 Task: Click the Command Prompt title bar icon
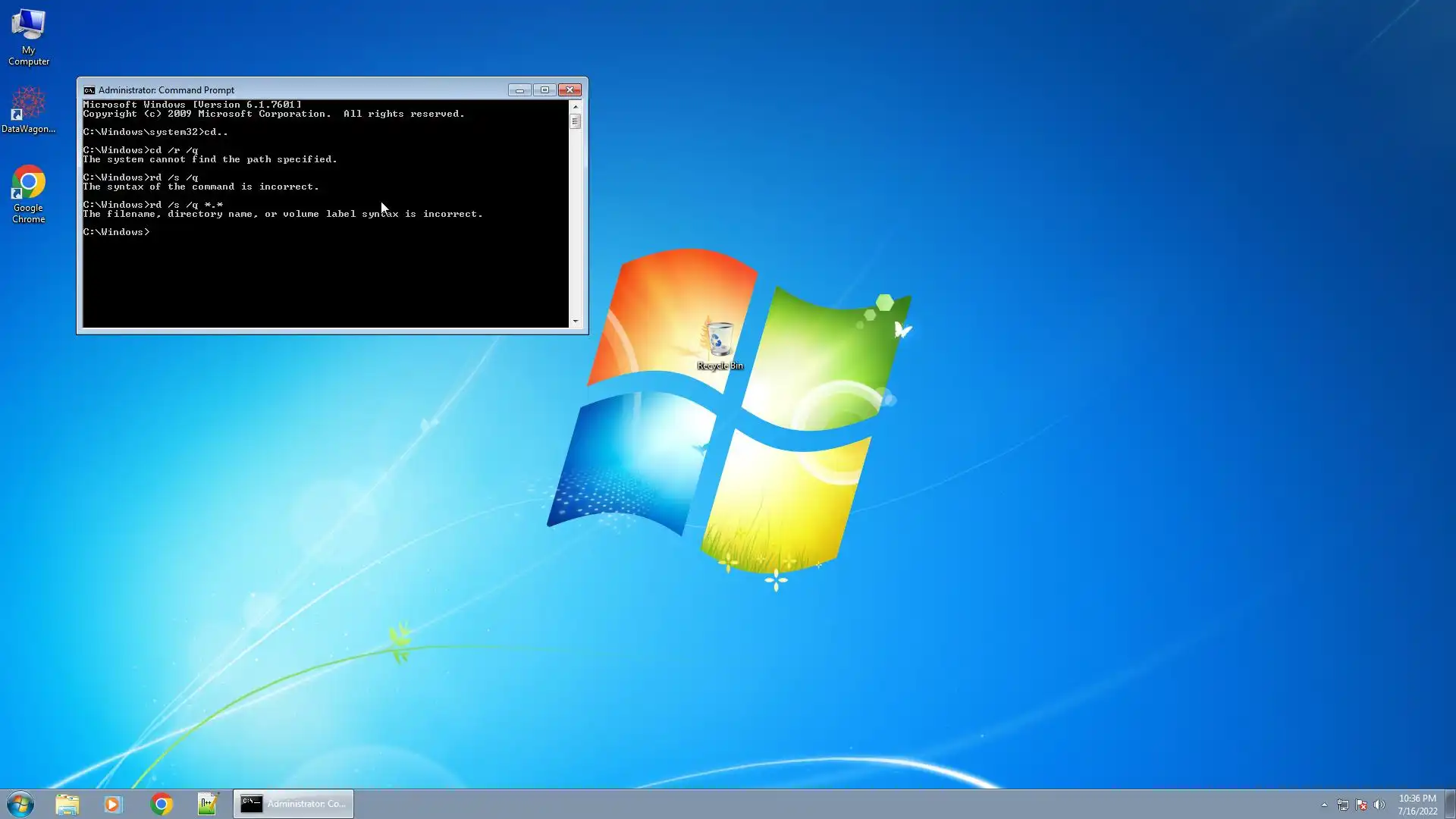[89, 89]
